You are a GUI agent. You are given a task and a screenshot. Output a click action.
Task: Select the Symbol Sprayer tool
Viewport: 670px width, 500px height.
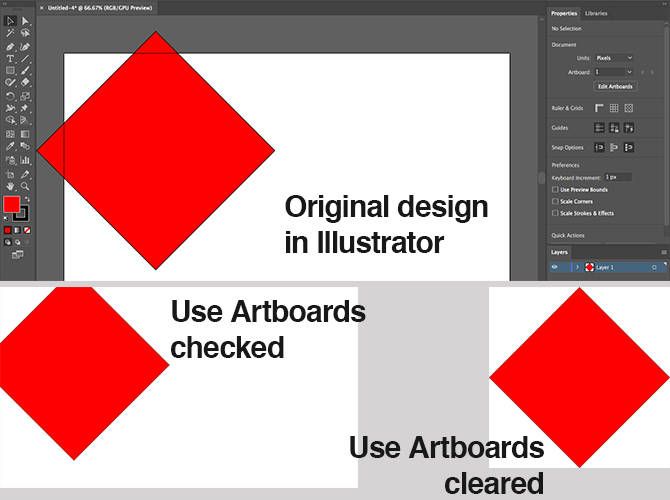[x=10, y=160]
